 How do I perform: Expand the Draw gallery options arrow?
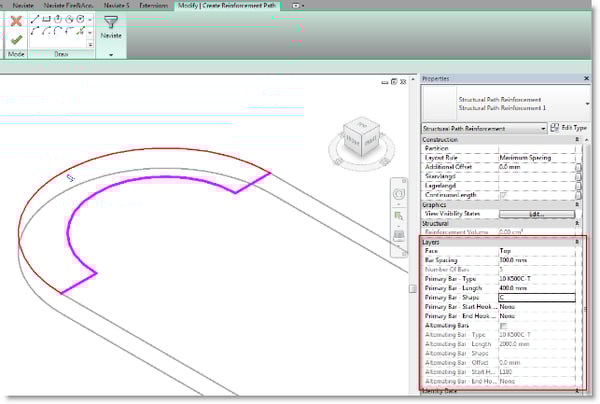(90, 45)
